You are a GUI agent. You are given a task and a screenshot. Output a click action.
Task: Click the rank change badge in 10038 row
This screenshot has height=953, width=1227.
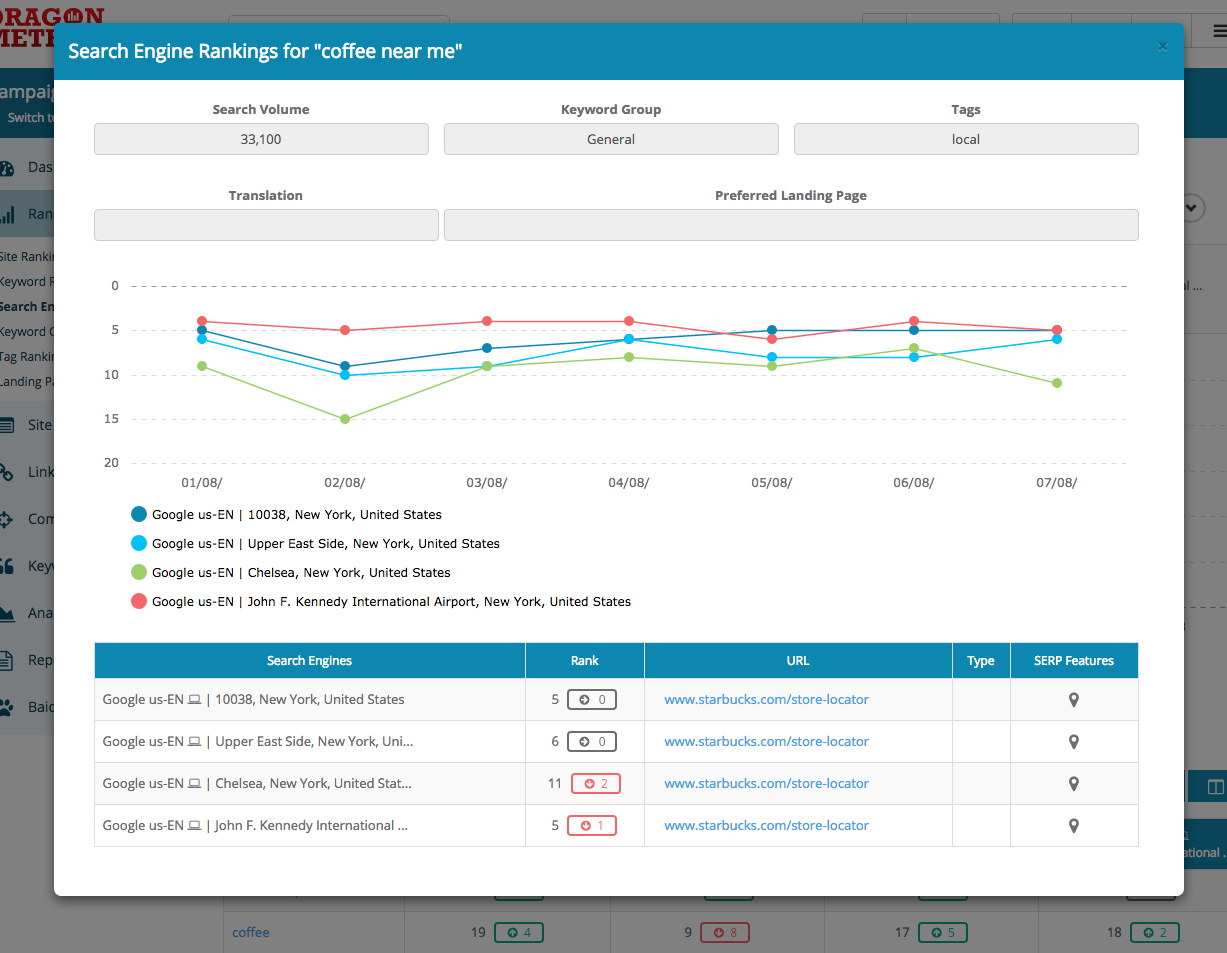click(x=591, y=700)
